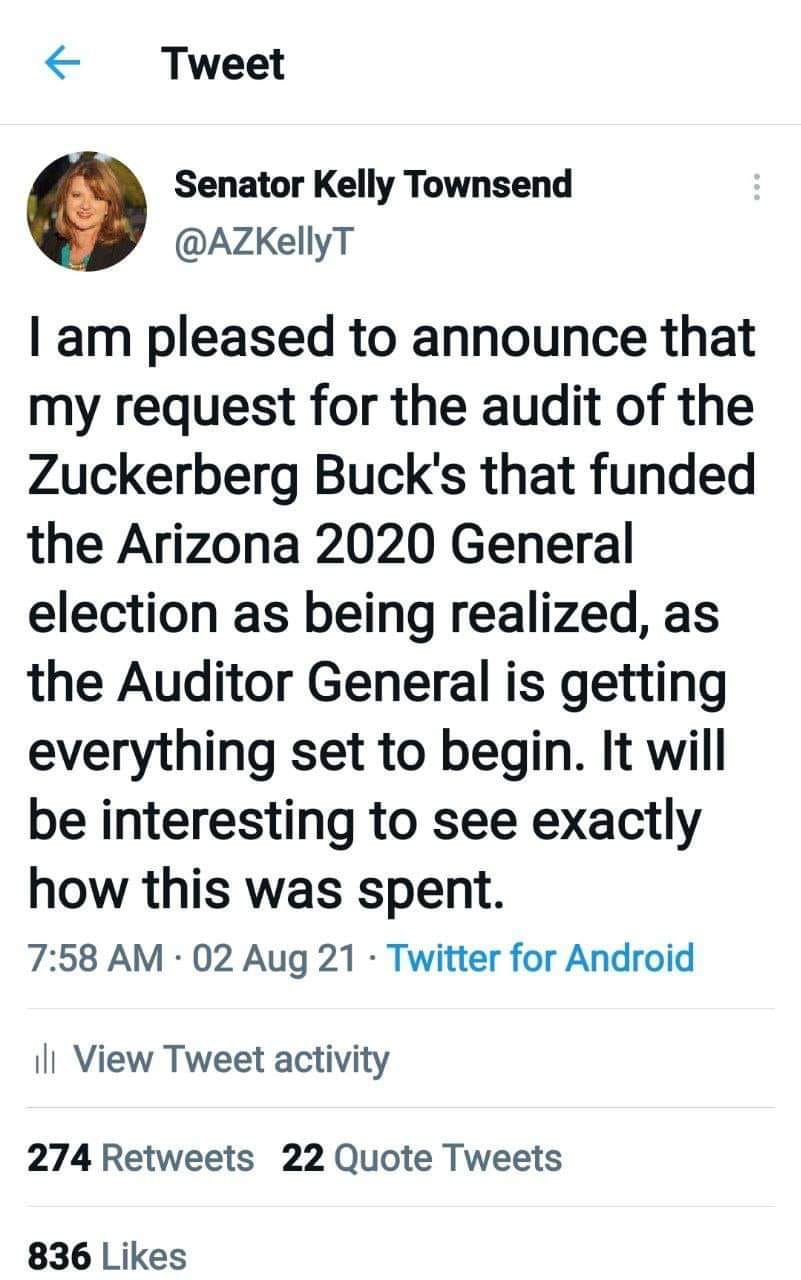Open Kelly Townsend's profile picture
The width and height of the screenshot is (801, 1280).
coord(86,213)
